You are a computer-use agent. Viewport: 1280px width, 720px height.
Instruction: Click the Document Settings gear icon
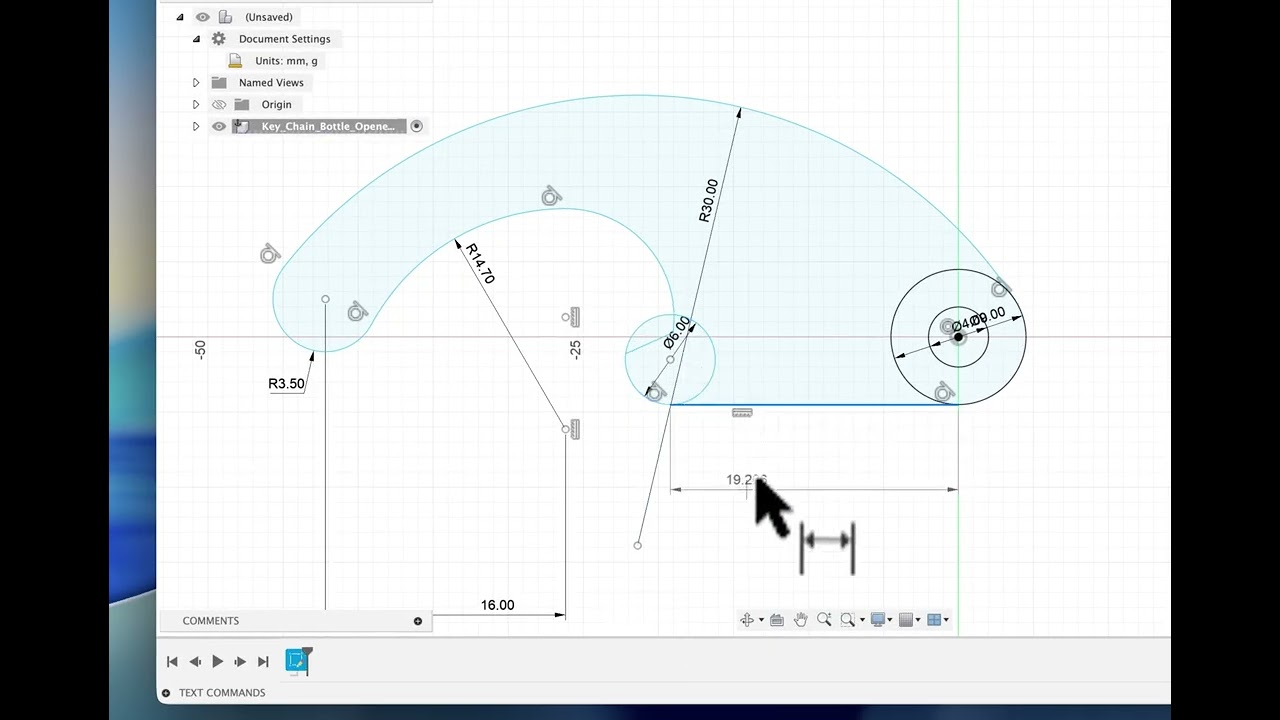tap(219, 39)
